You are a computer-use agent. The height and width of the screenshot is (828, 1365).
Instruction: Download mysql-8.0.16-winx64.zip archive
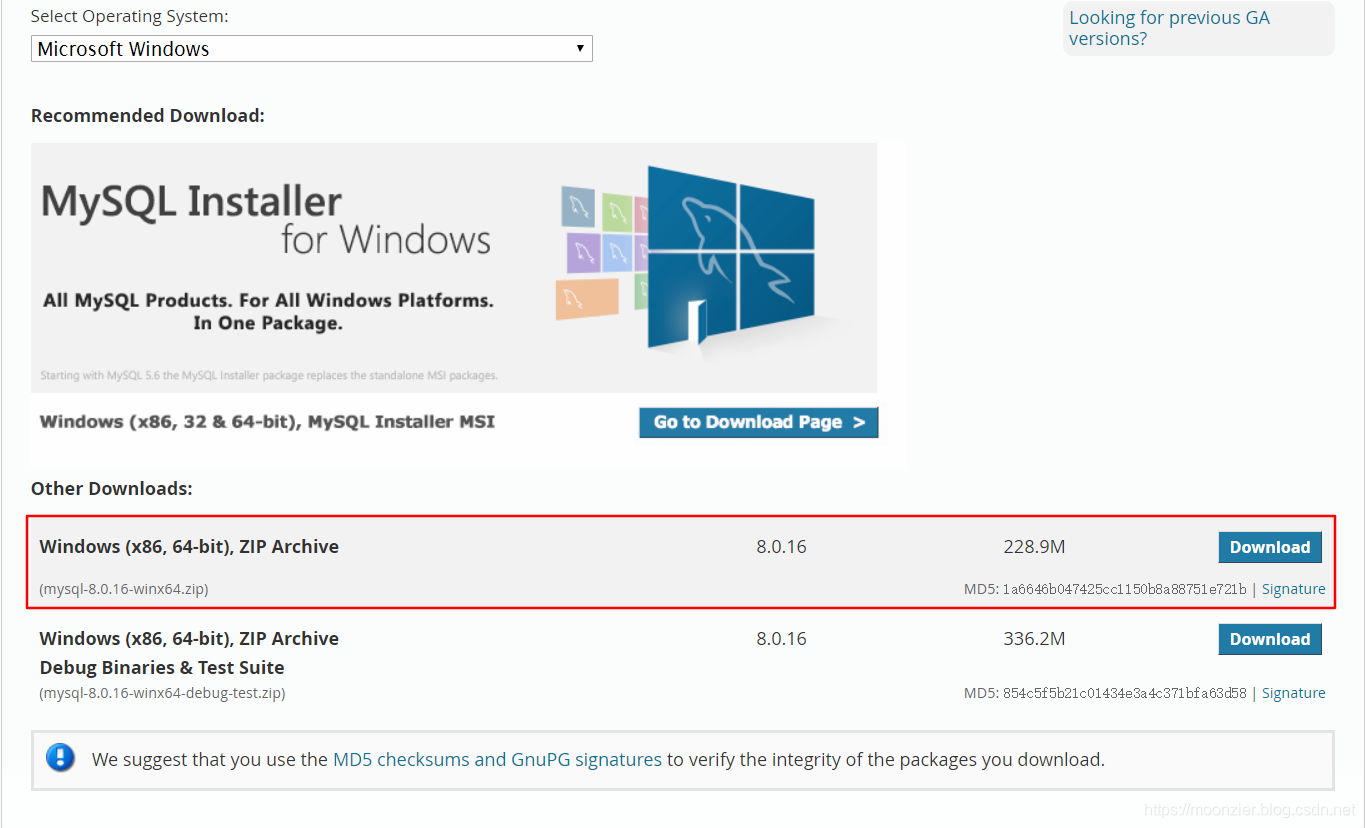1270,547
